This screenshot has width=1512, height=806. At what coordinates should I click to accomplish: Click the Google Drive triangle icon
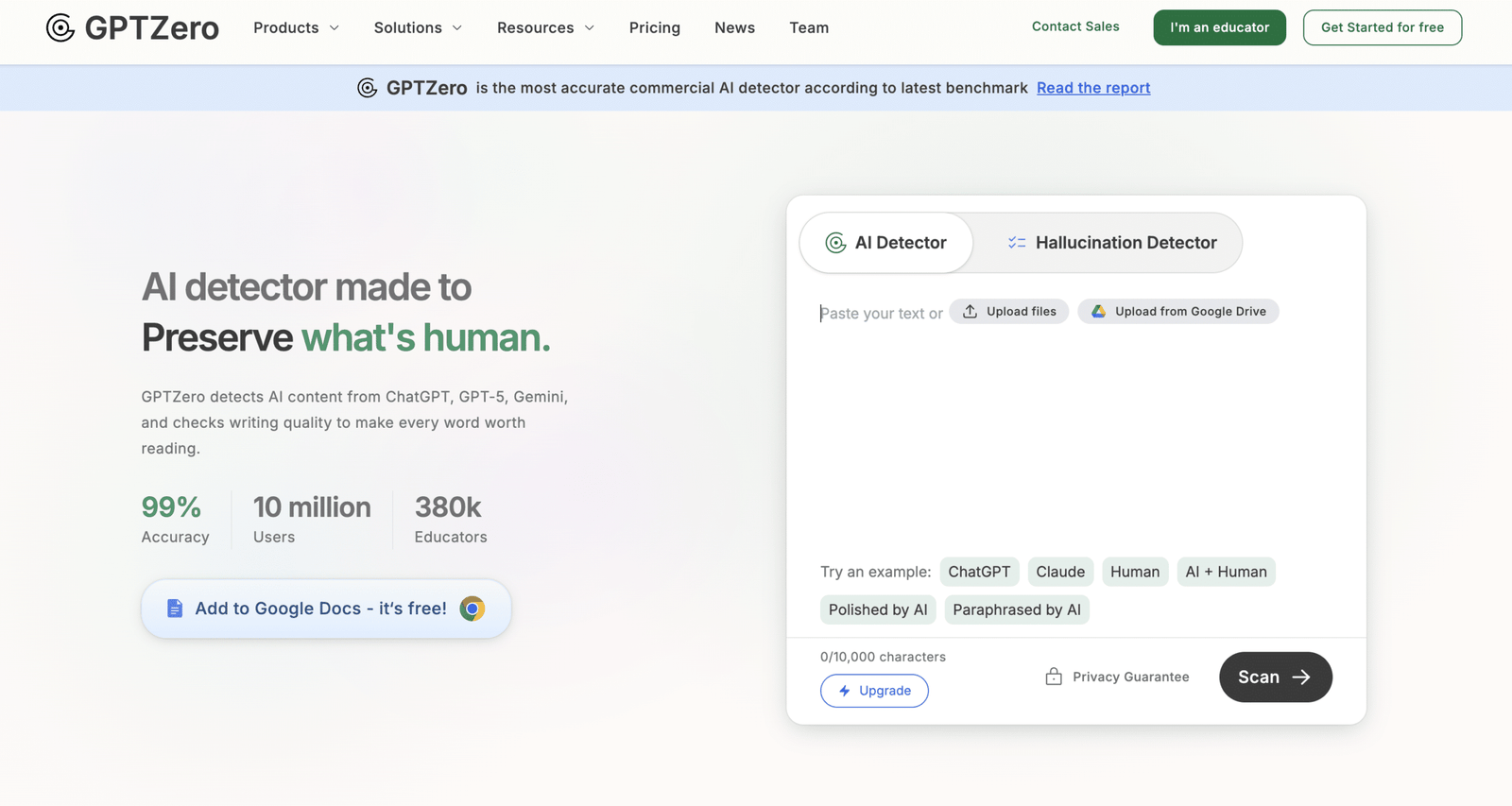(x=1098, y=311)
